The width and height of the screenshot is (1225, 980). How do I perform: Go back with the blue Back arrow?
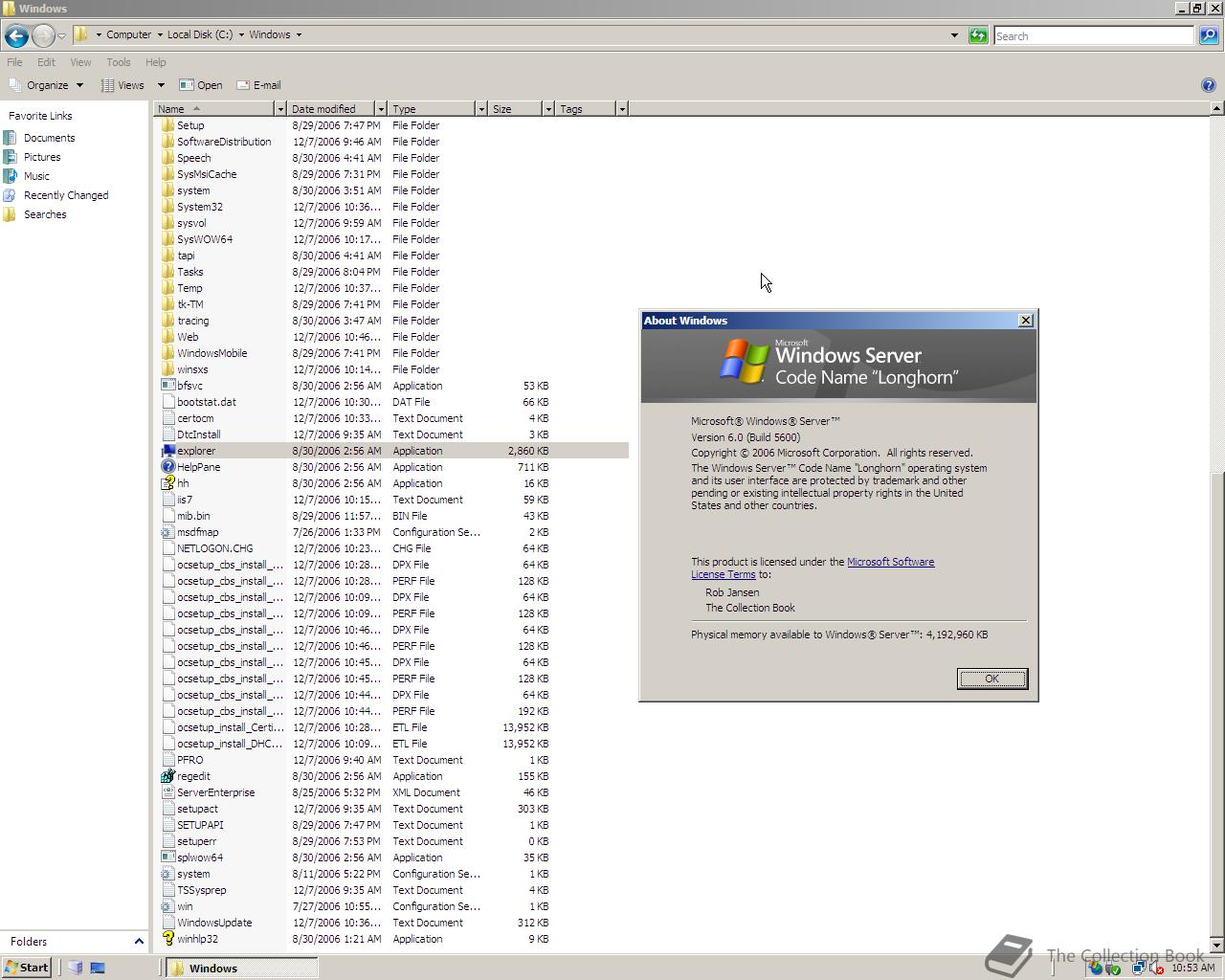pos(15,35)
